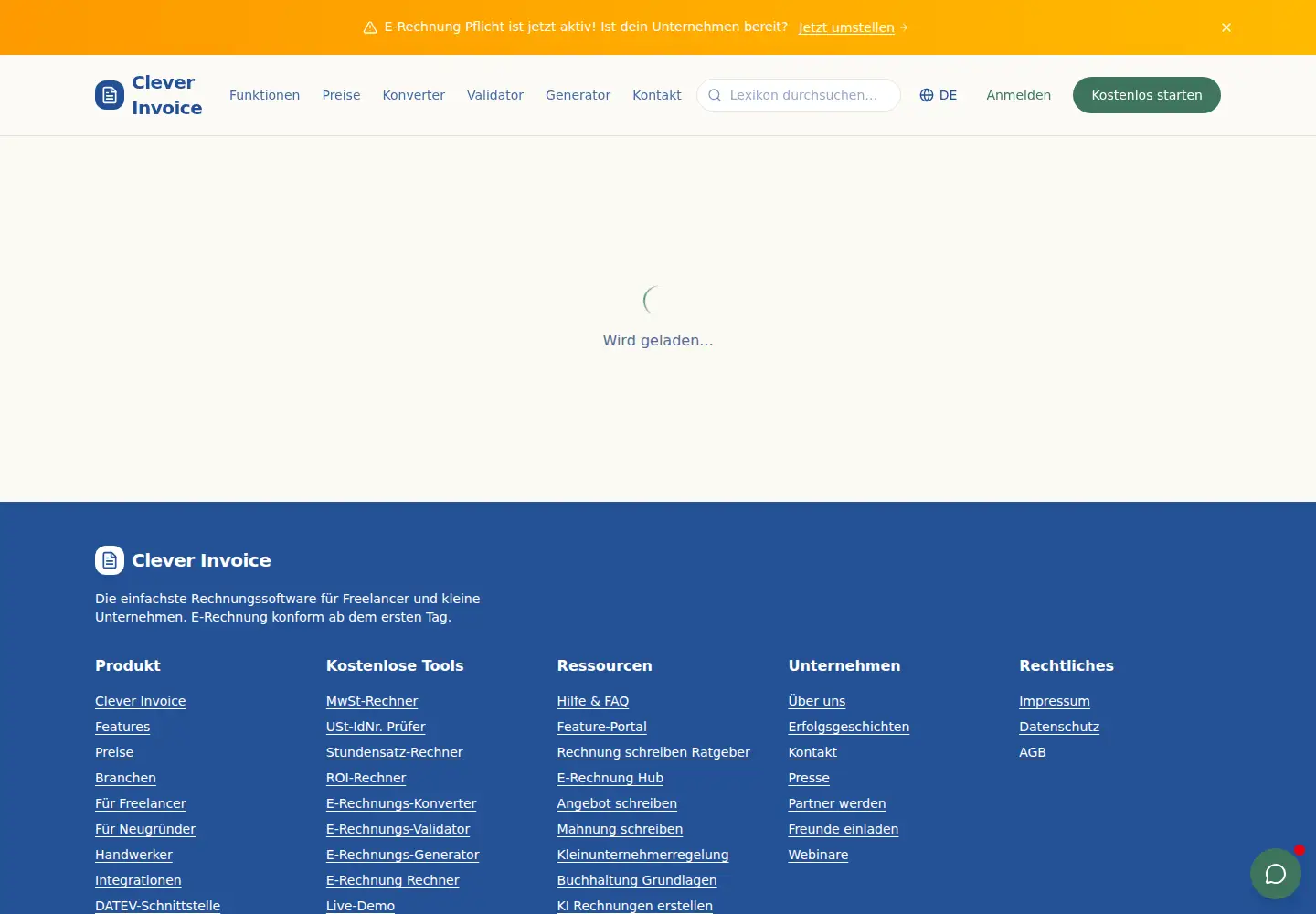Open the Integrationen footer link

138,880
